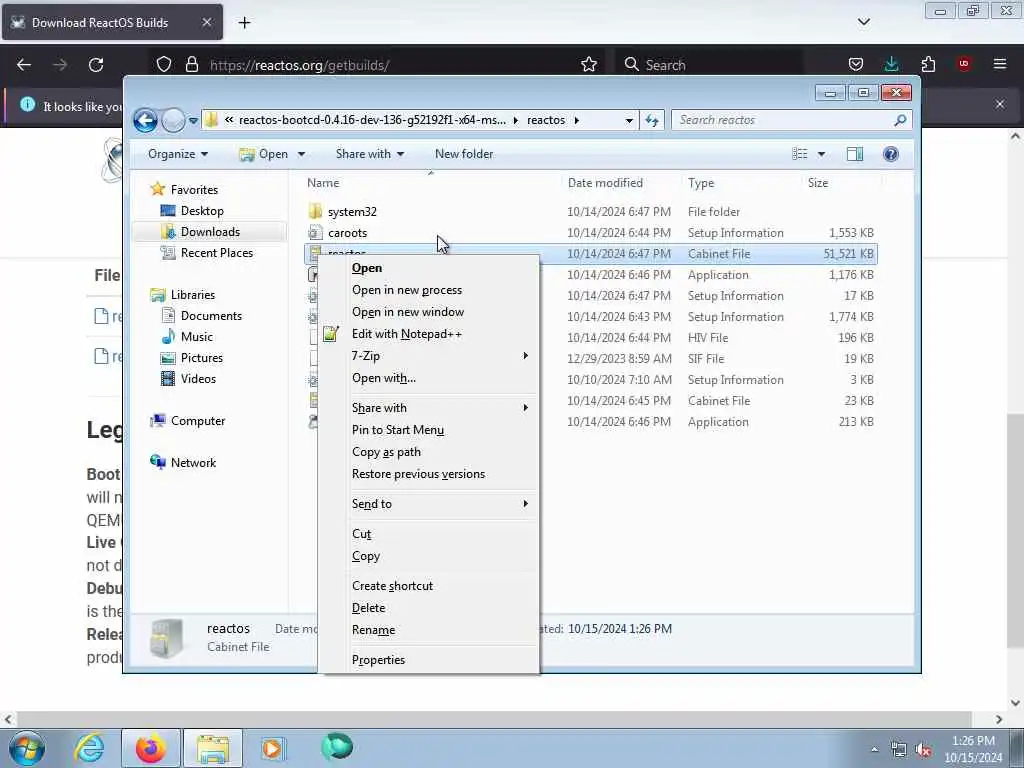
Task: Click the Search reactos input field
Action: click(784, 120)
